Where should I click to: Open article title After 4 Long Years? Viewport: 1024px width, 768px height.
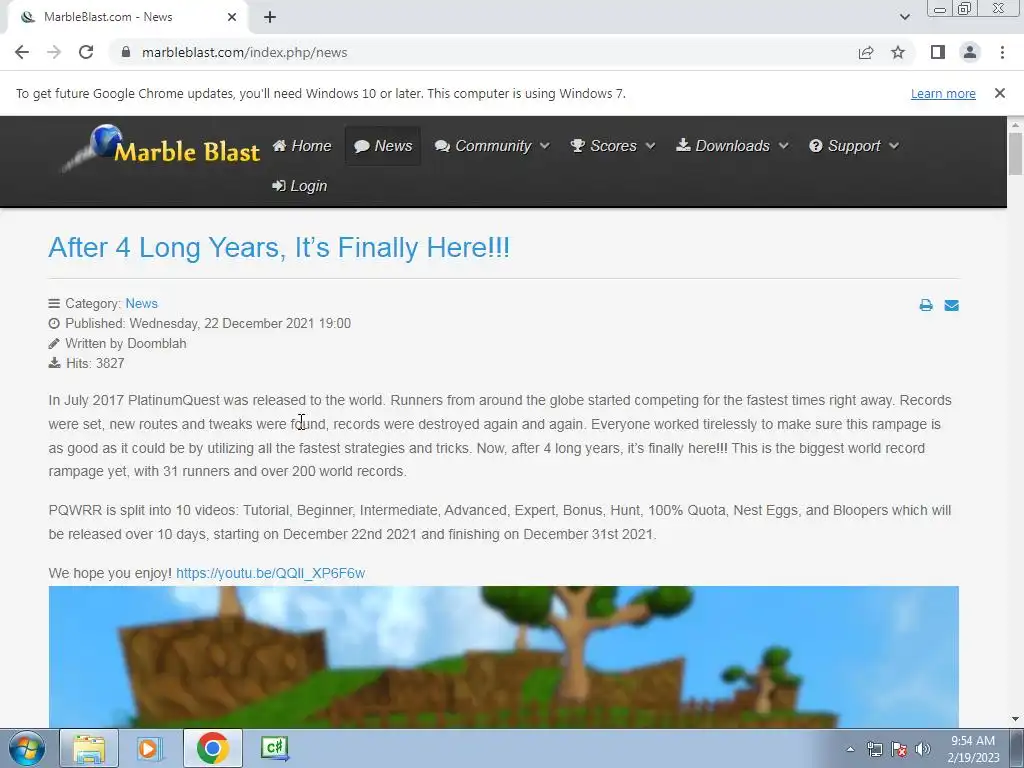coord(279,248)
